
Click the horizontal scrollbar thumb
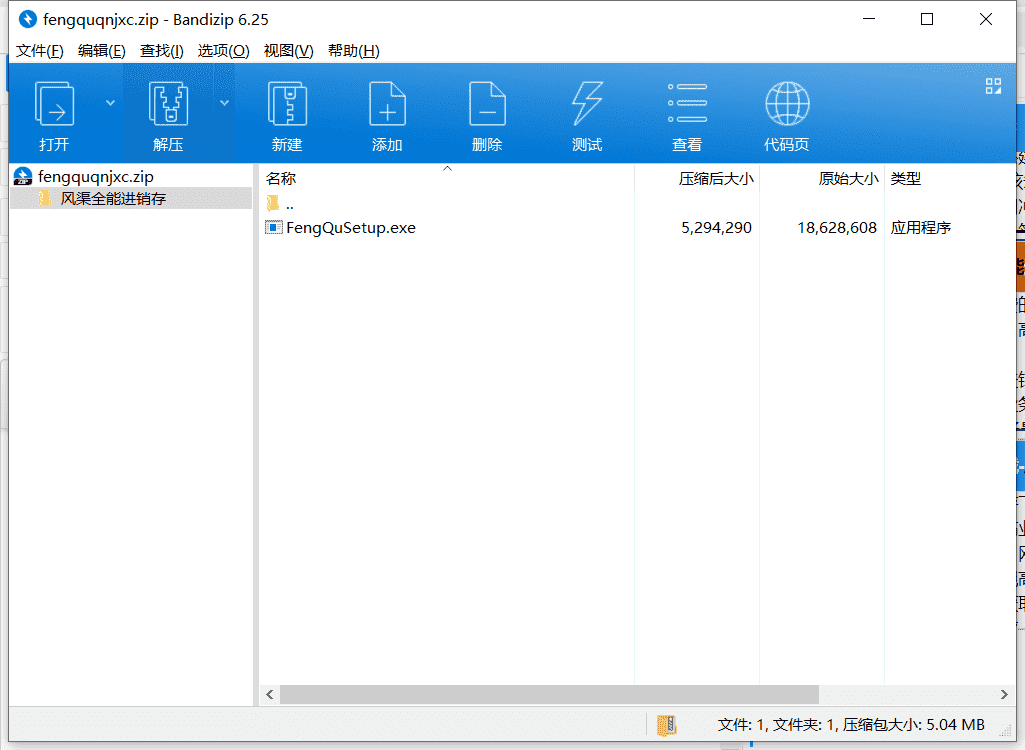click(549, 694)
